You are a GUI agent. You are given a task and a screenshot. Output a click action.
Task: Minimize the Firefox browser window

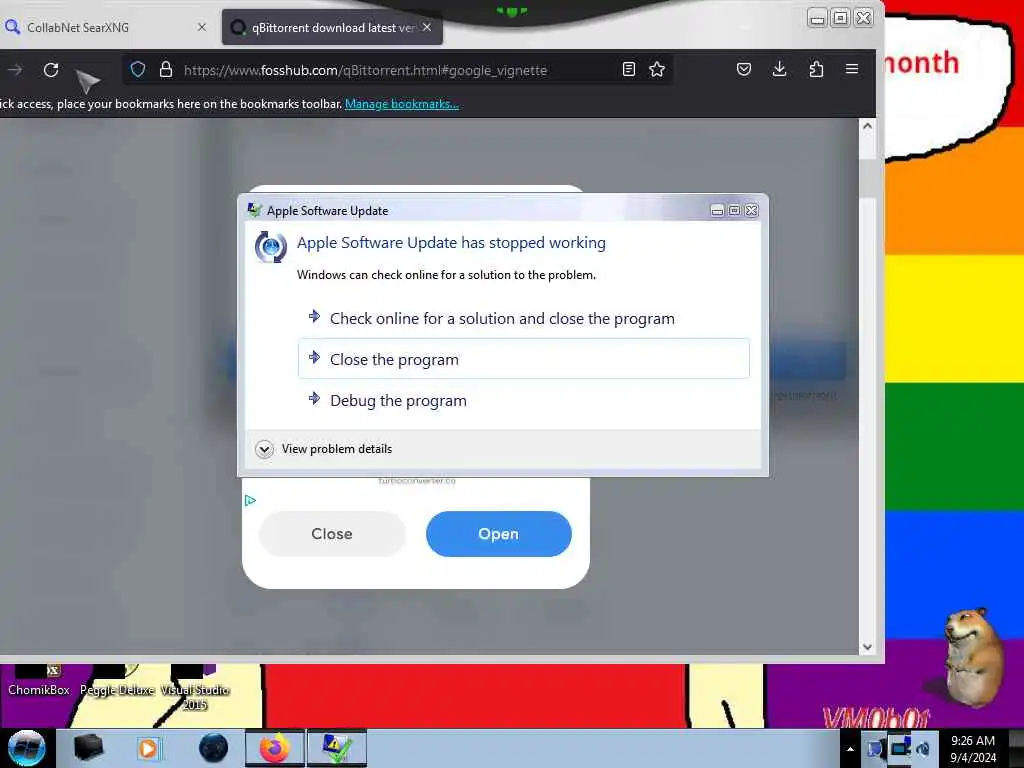pos(817,18)
